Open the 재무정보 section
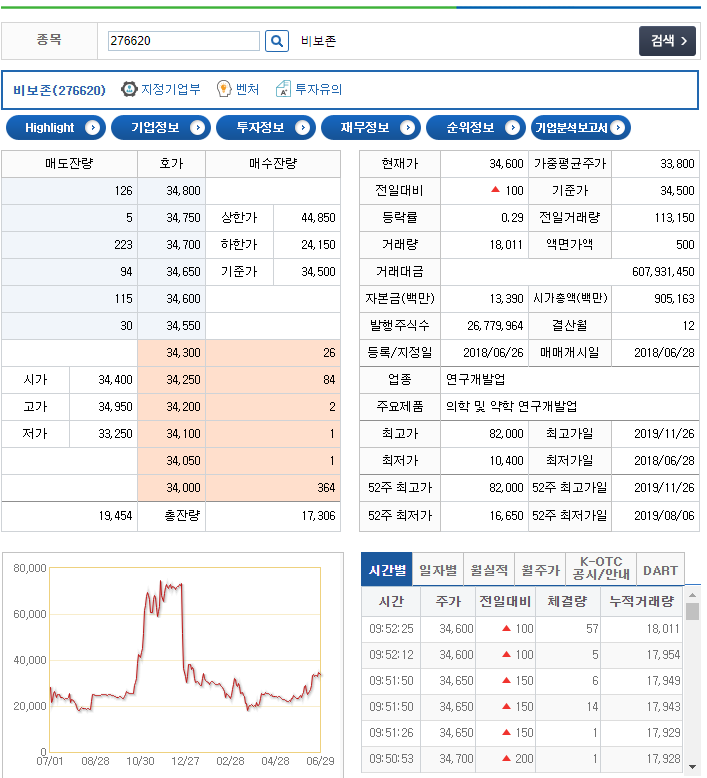 click(371, 128)
